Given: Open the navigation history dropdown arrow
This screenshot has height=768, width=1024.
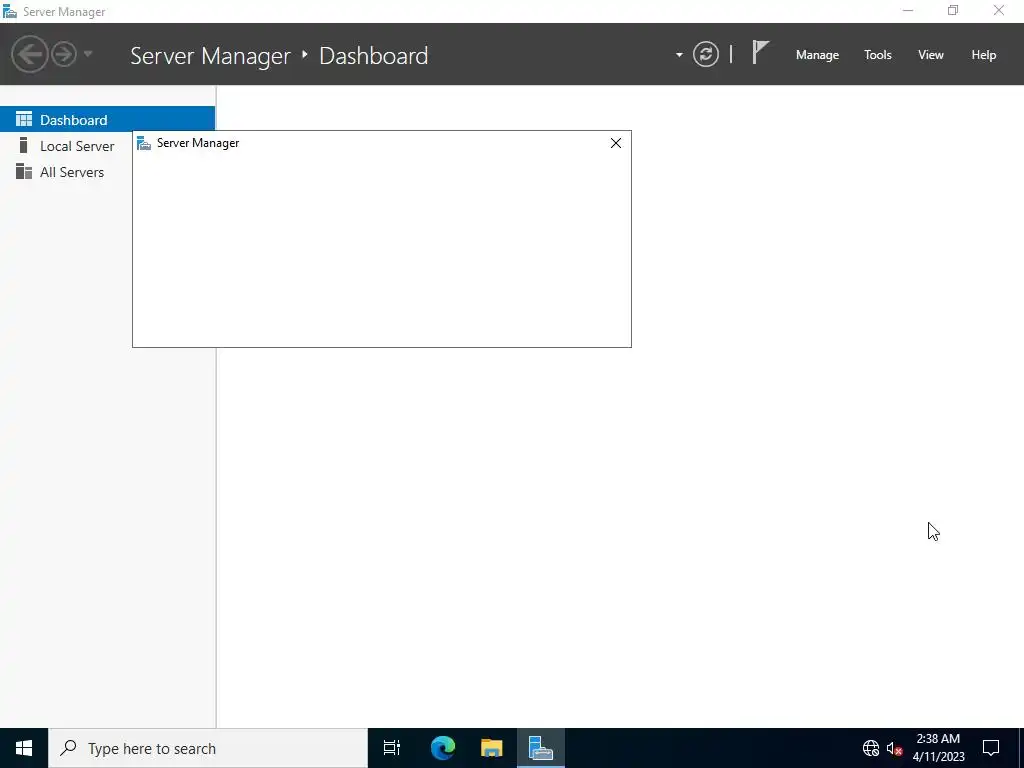Looking at the screenshot, I should pos(88,54).
